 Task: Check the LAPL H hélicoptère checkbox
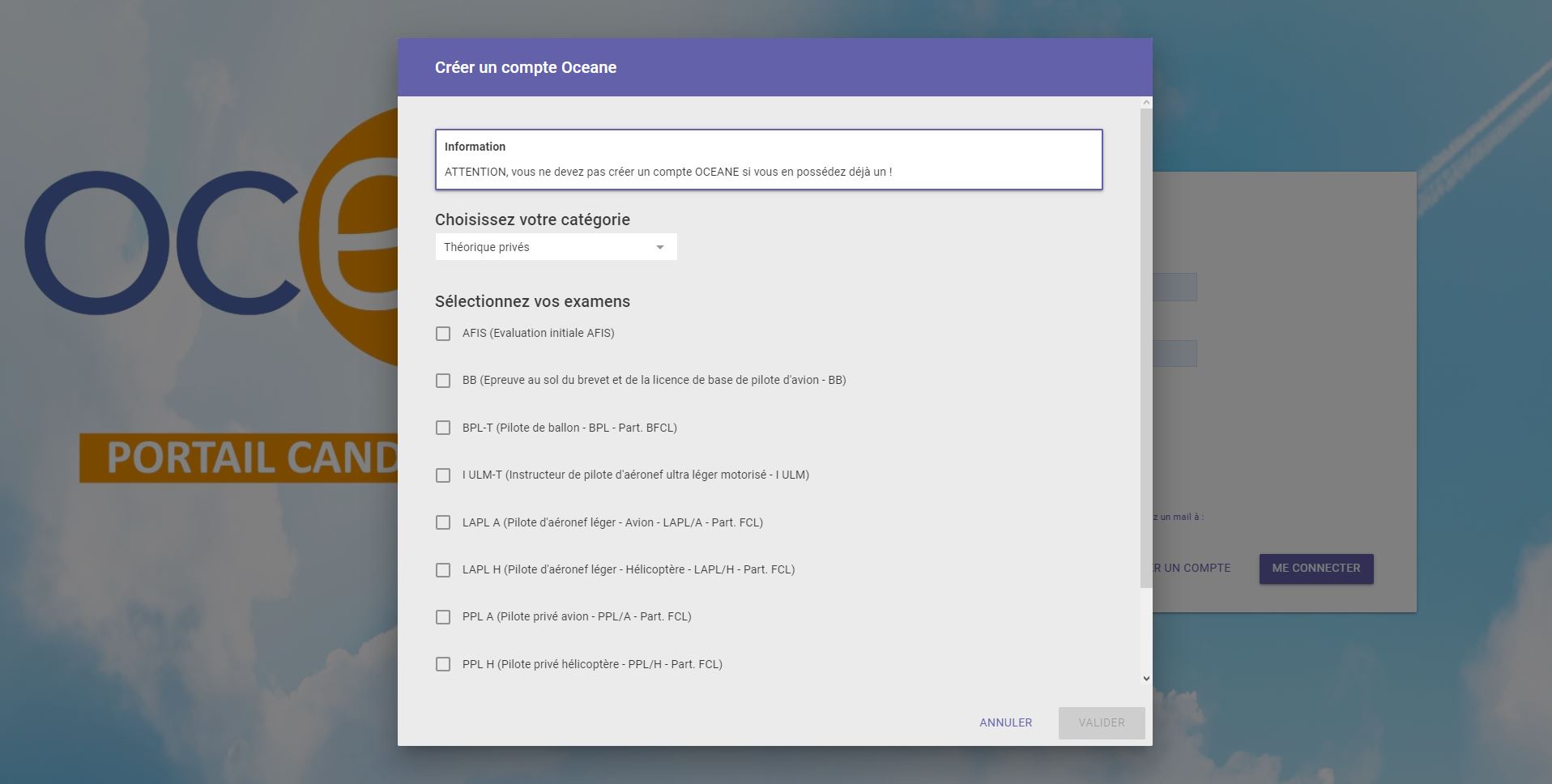(x=443, y=570)
